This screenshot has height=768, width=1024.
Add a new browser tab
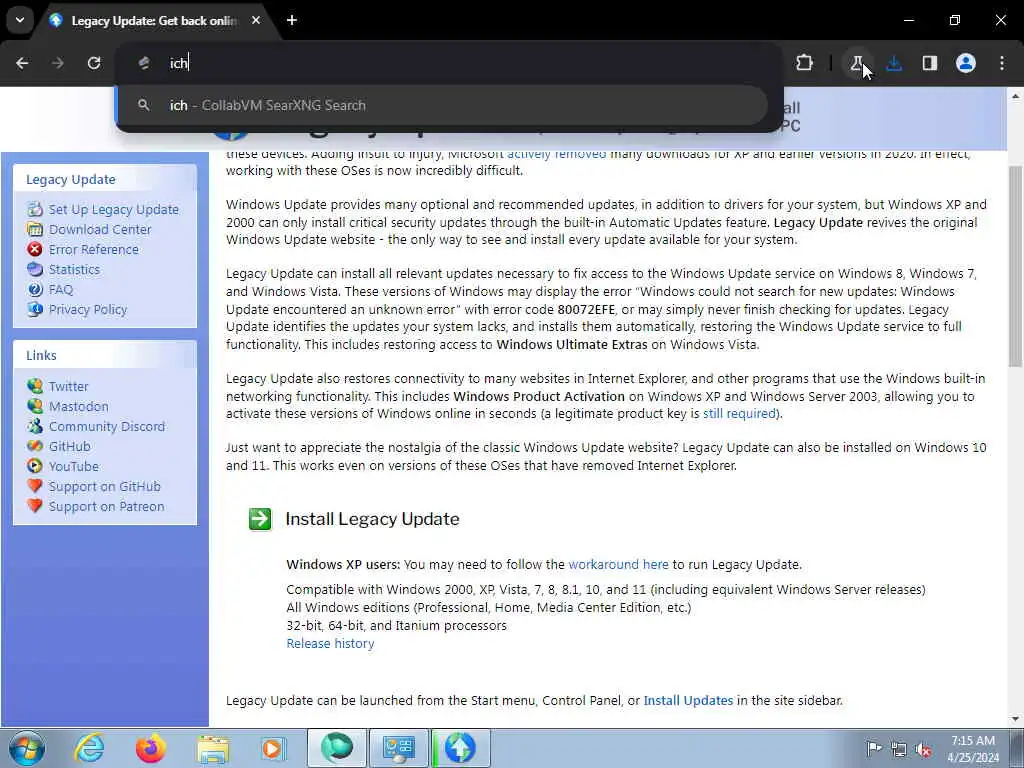coord(292,20)
